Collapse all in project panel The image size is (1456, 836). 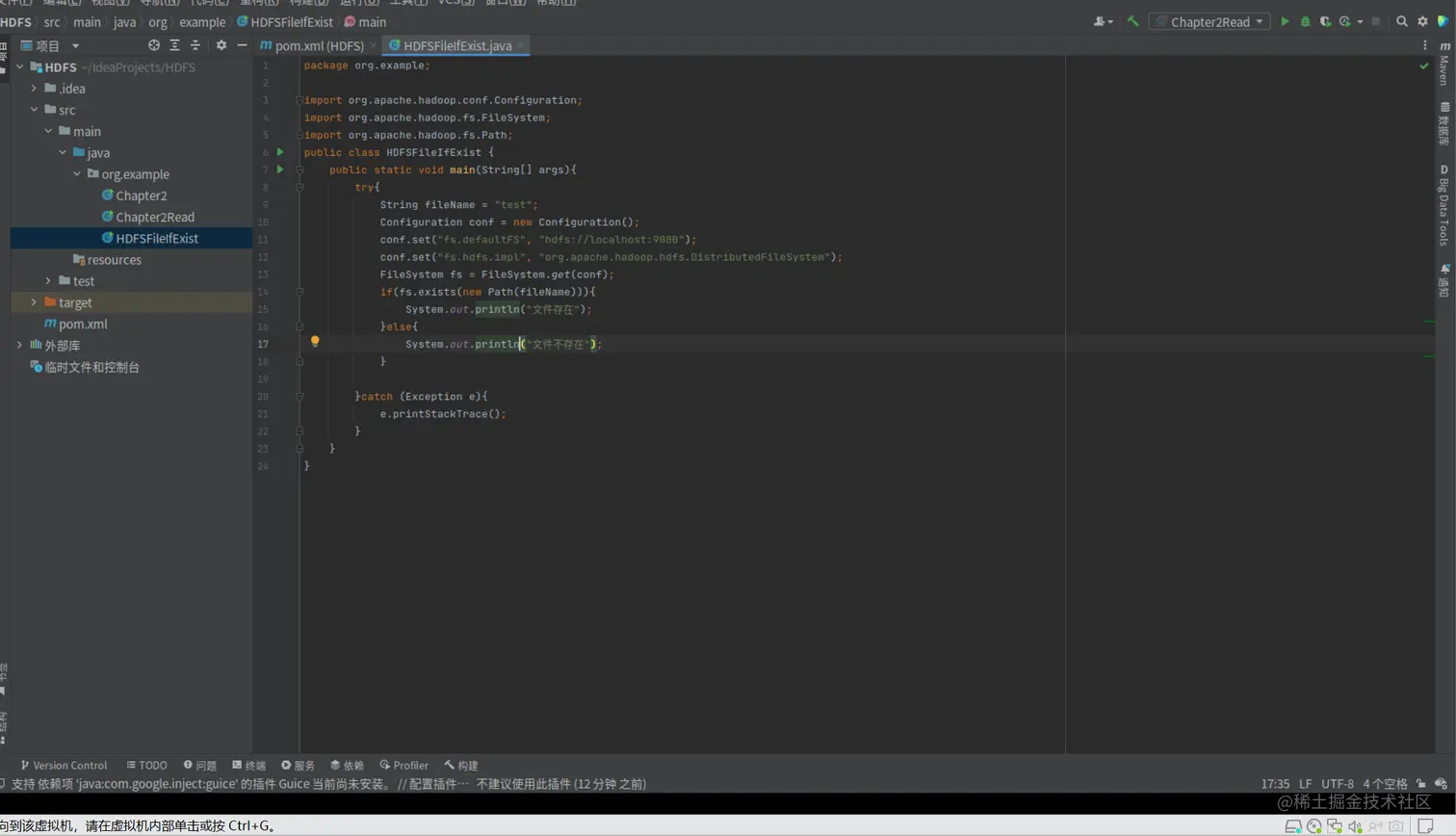tap(195, 45)
